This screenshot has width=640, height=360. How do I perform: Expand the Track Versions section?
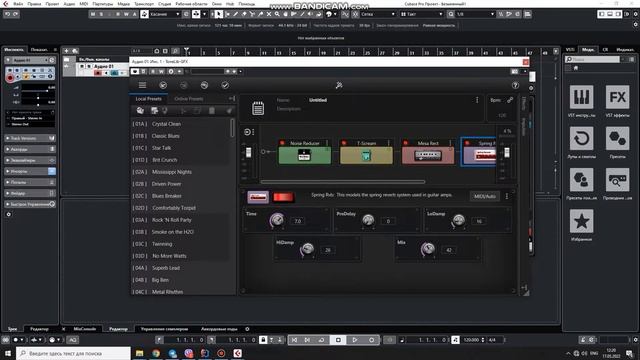point(30,138)
